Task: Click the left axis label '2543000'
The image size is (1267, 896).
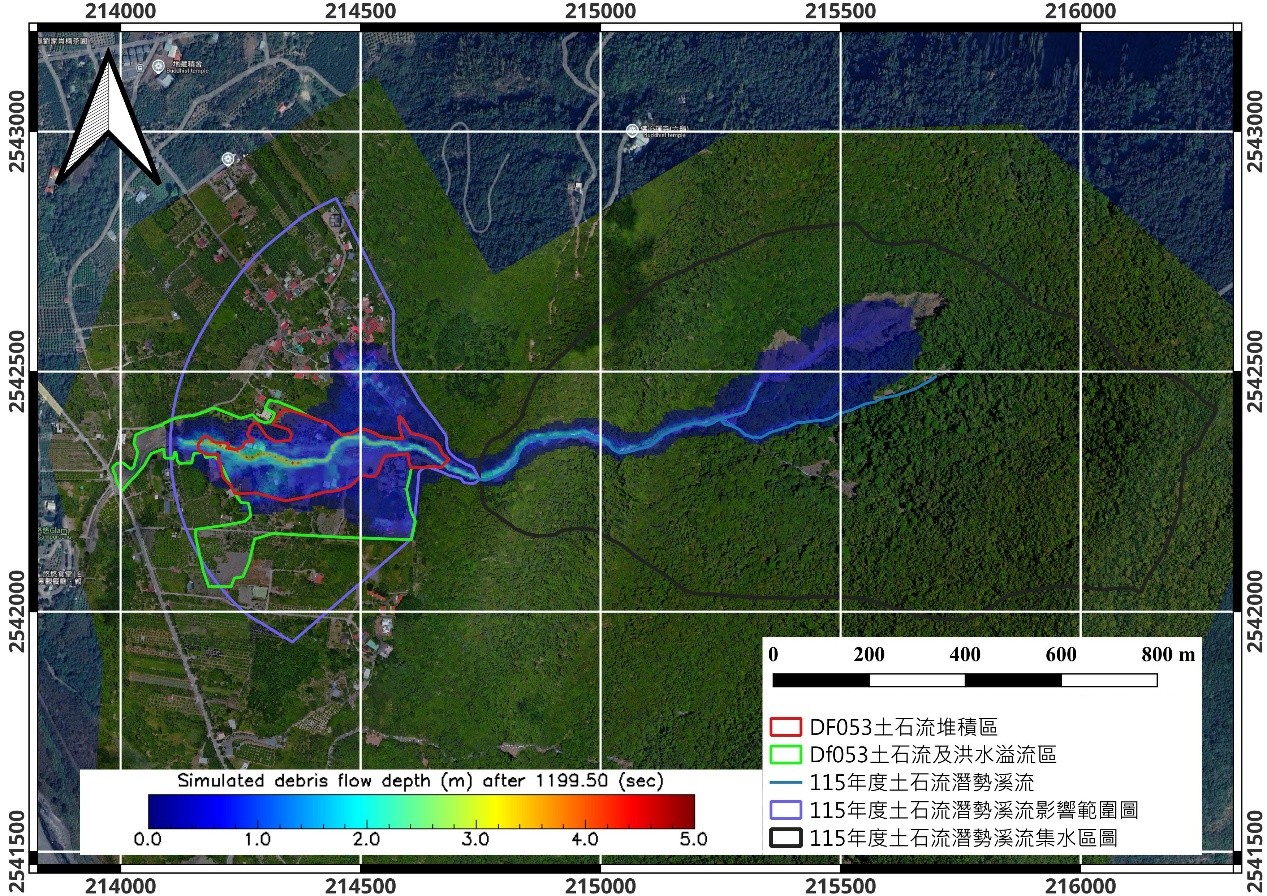Action: pos(16,130)
